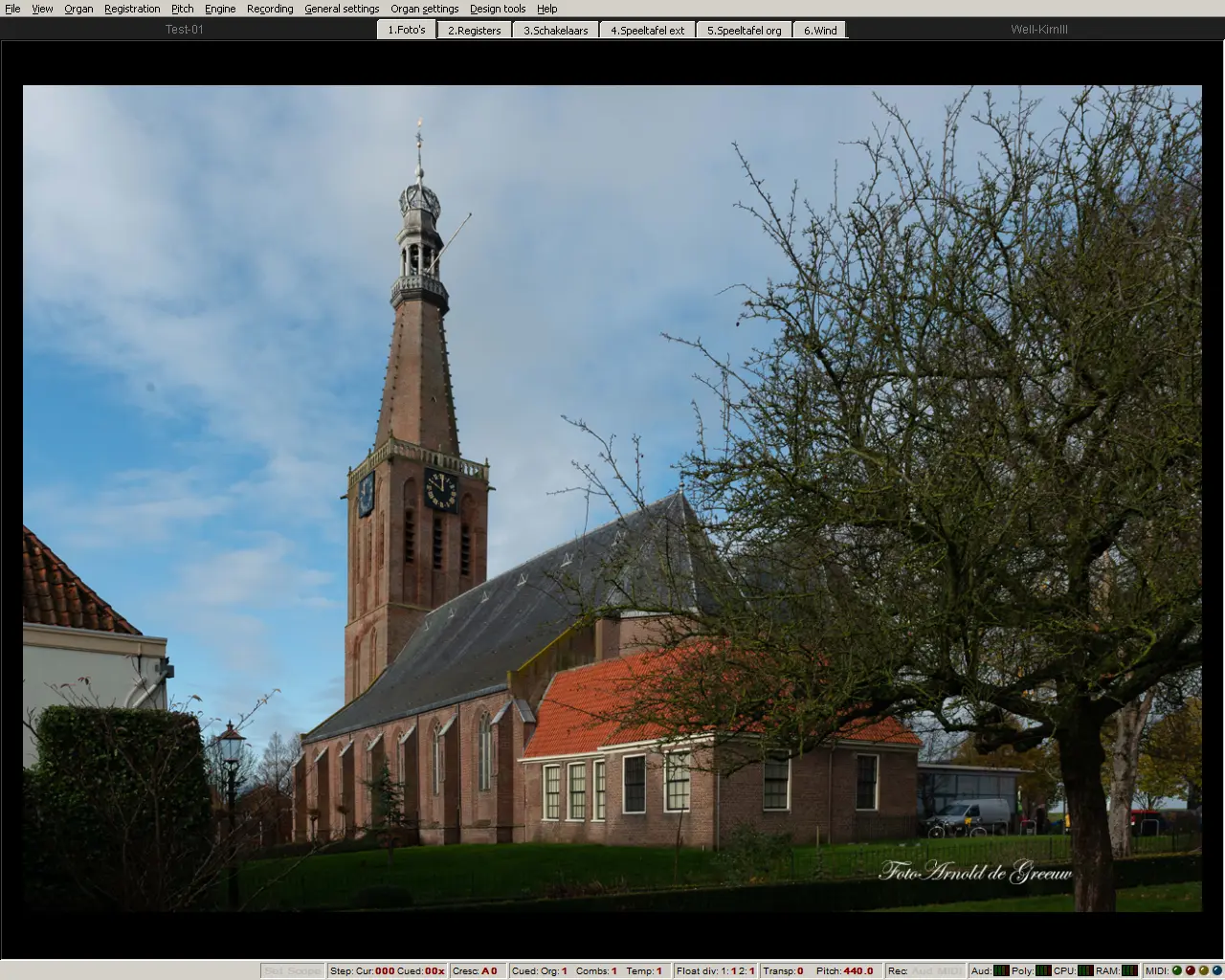Click the Aud level meter
The width and height of the screenshot is (1225, 980).
point(1001,970)
